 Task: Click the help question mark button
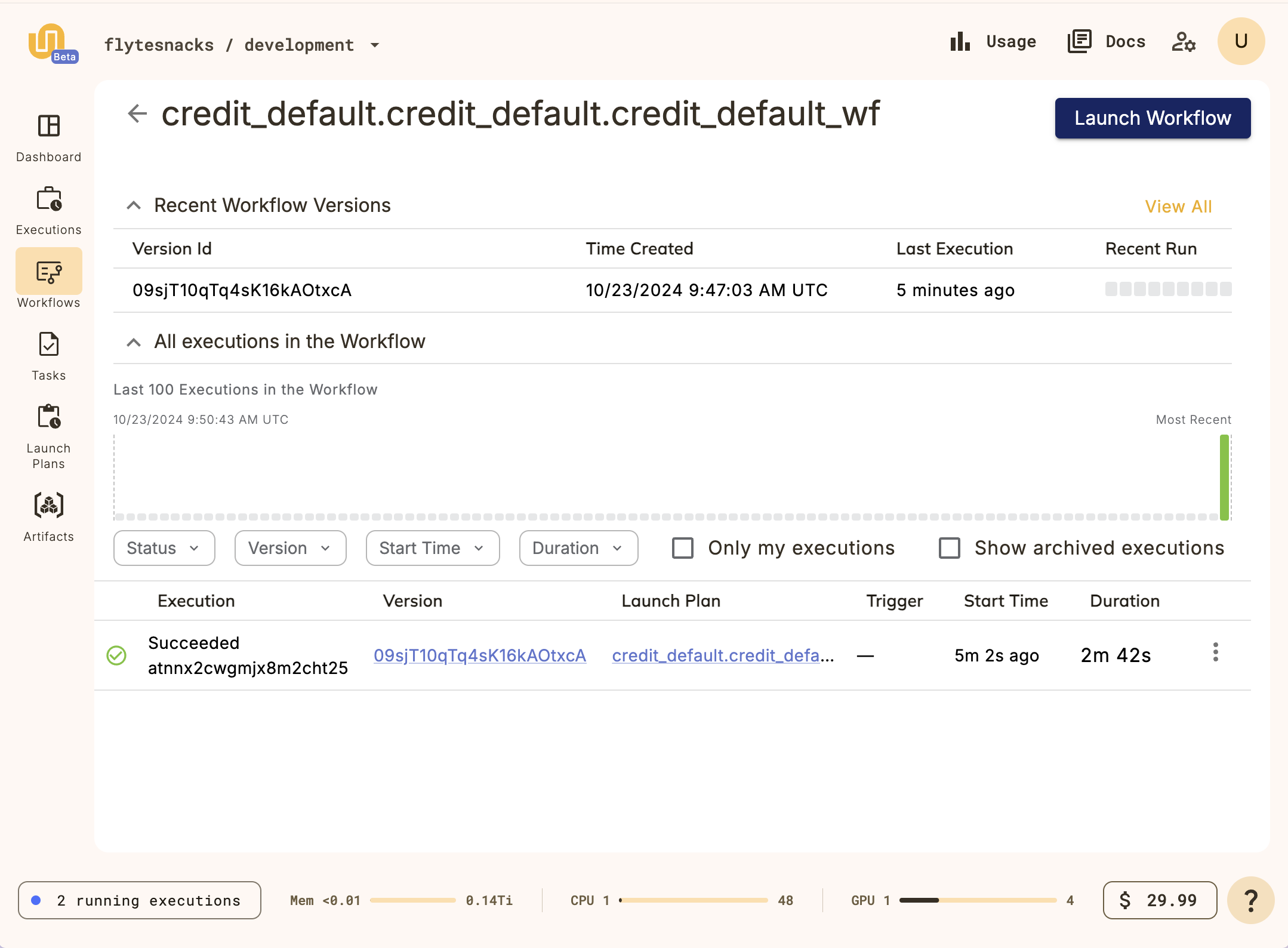[x=1250, y=900]
